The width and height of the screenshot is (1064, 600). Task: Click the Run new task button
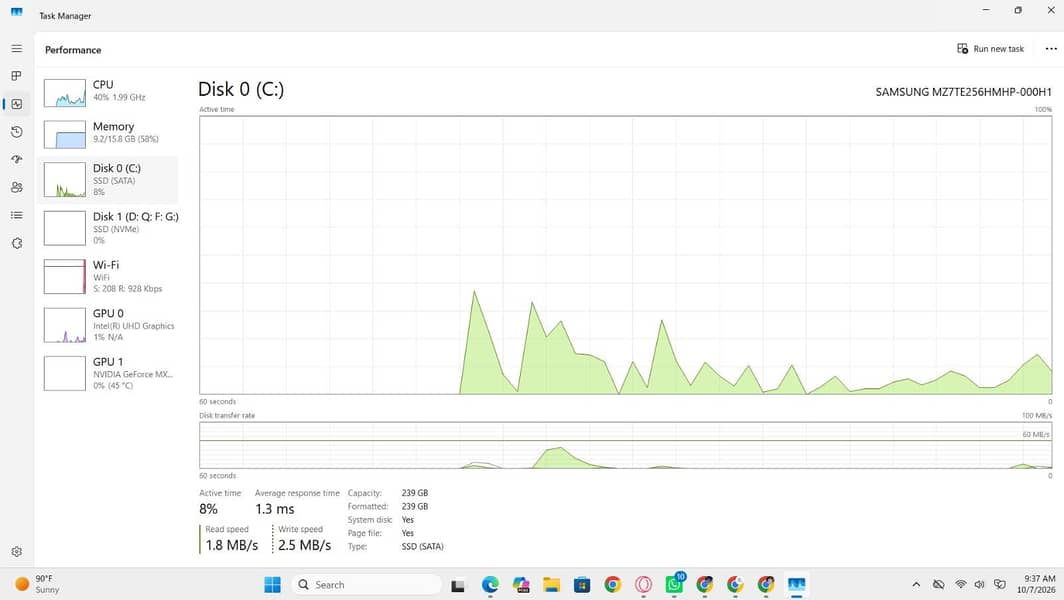point(990,49)
